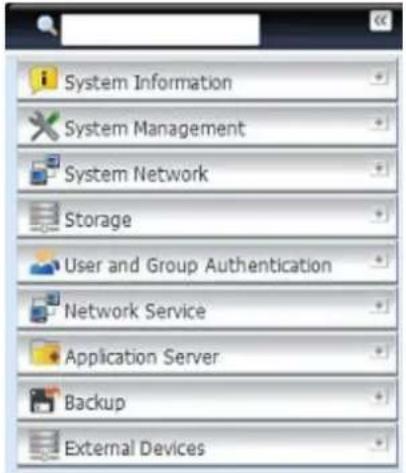This screenshot has height=473, width=406.
Task: Click the User and Group Authentication icon
Action: [x=44, y=262]
